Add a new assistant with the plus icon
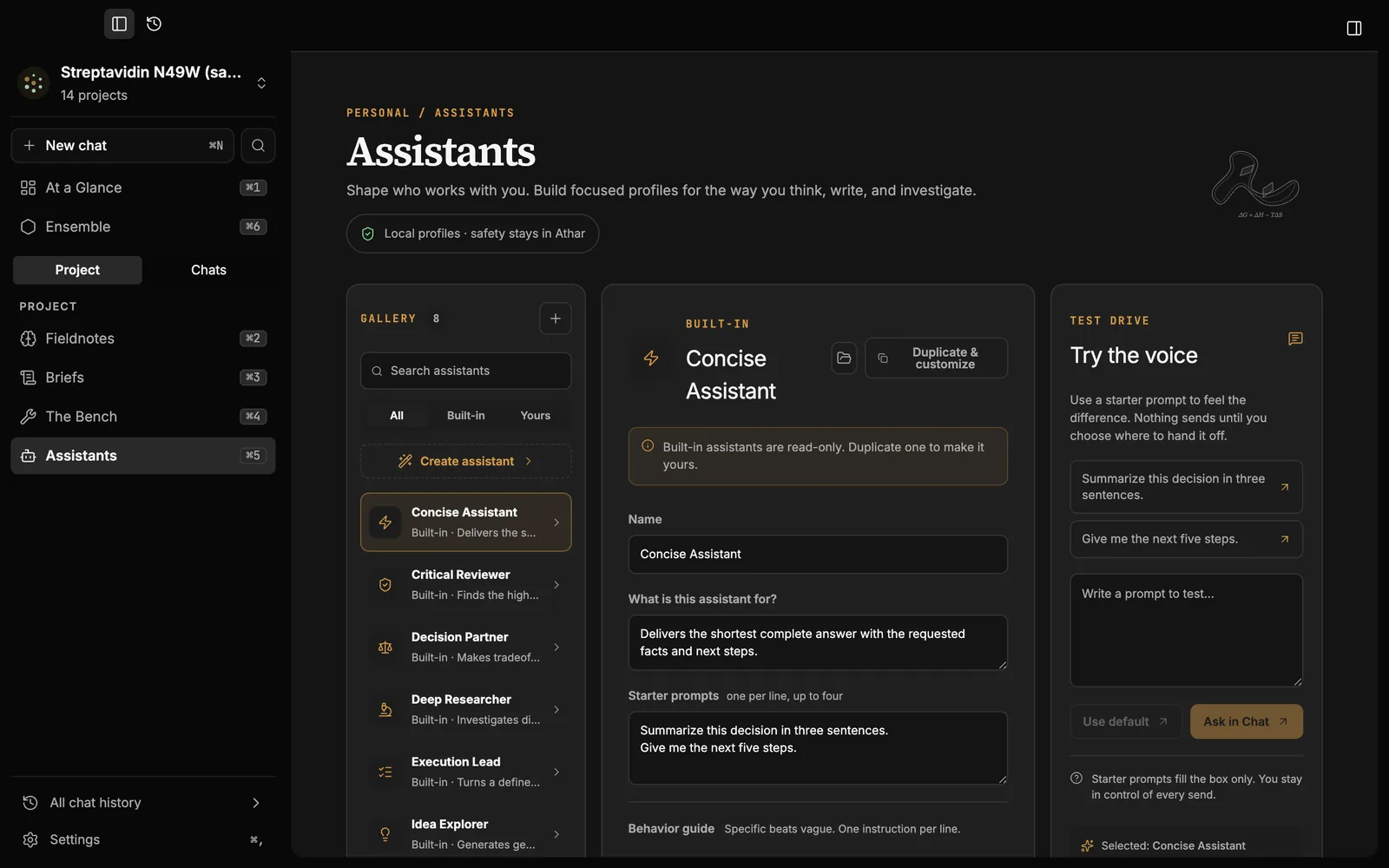The width and height of the screenshot is (1389, 868). pos(556,319)
